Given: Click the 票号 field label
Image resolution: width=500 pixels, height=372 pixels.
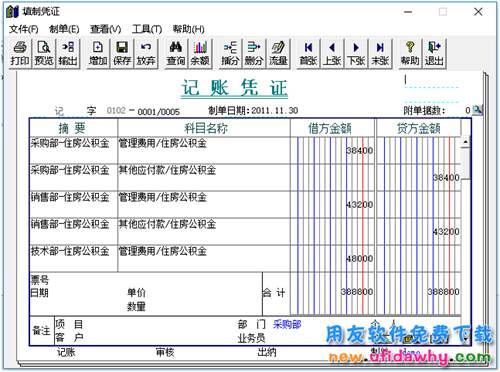Looking at the screenshot, I should (x=40, y=279).
